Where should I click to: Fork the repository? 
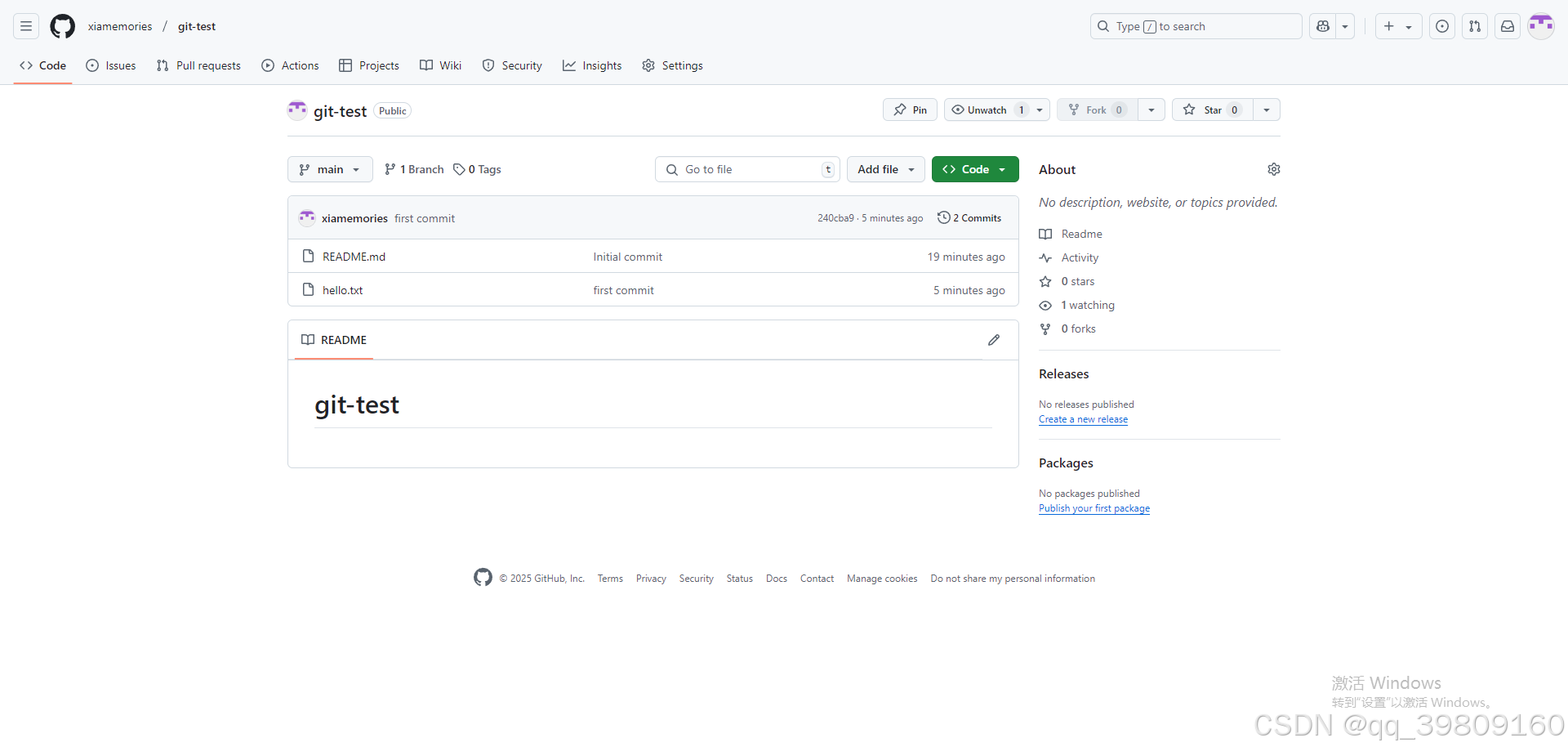coord(1098,110)
